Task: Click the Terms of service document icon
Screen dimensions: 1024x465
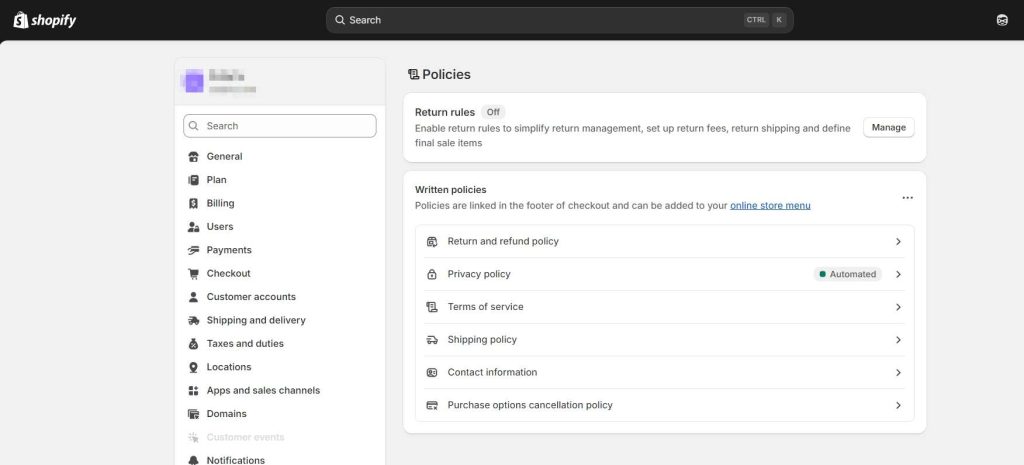Action: [x=432, y=307]
